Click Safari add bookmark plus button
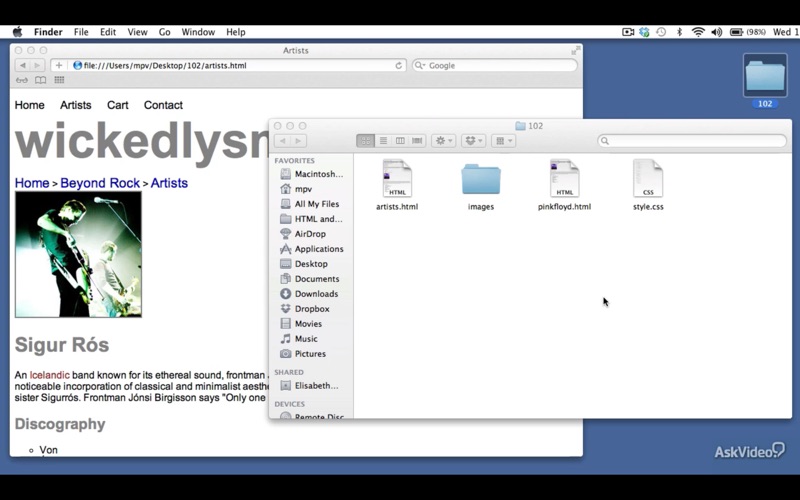The width and height of the screenshot is (800, 500). pyautogui.click(x=59, y=65)
